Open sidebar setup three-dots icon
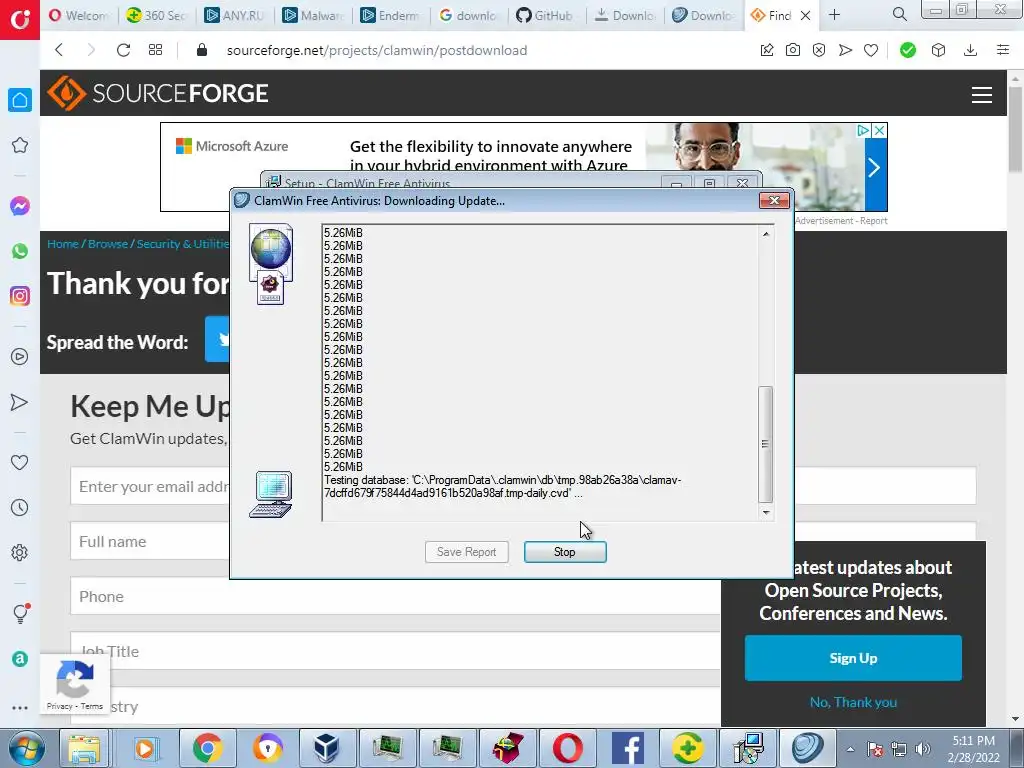 tap(20, 707)
